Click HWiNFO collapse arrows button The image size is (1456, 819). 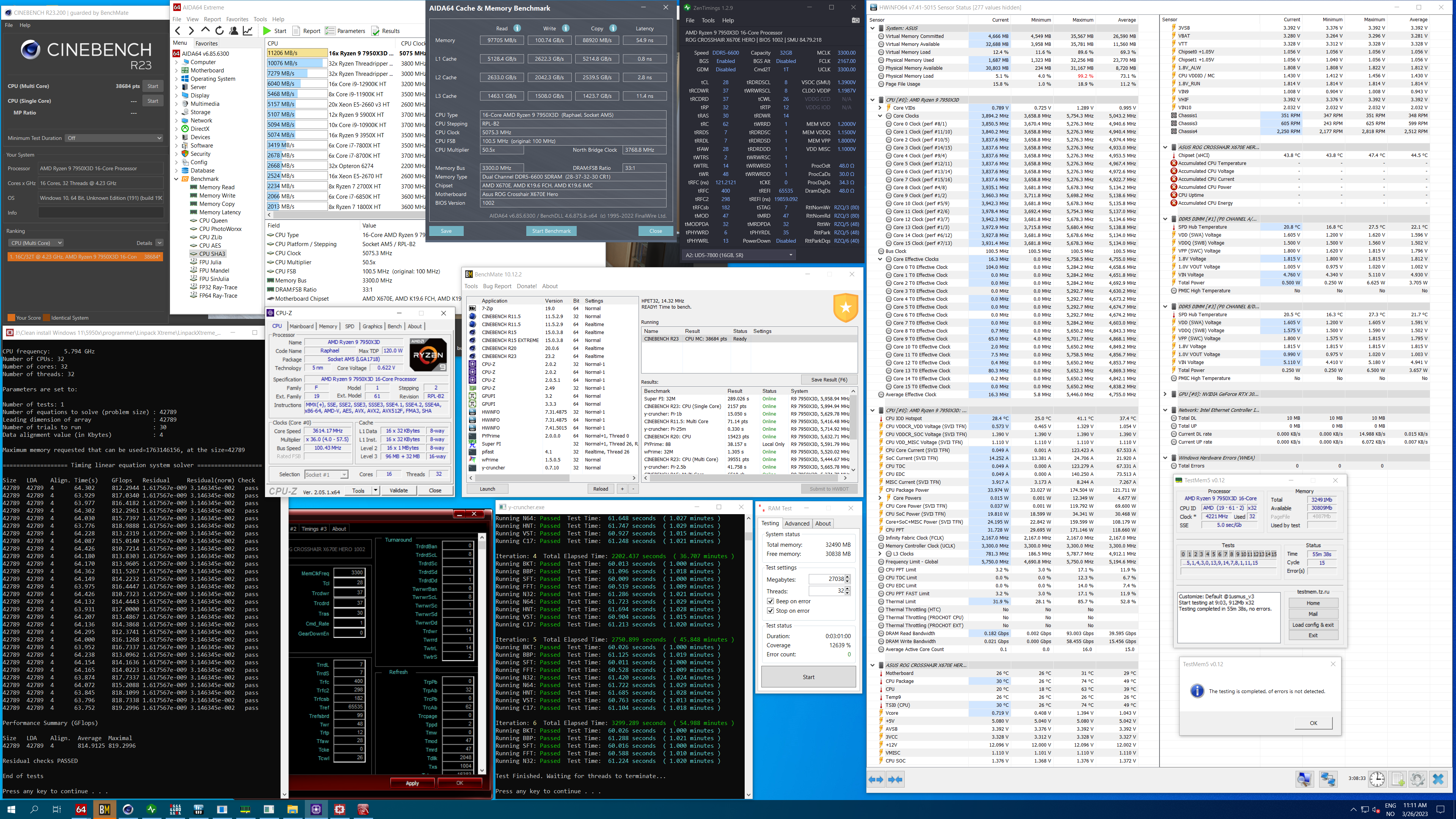895,780
